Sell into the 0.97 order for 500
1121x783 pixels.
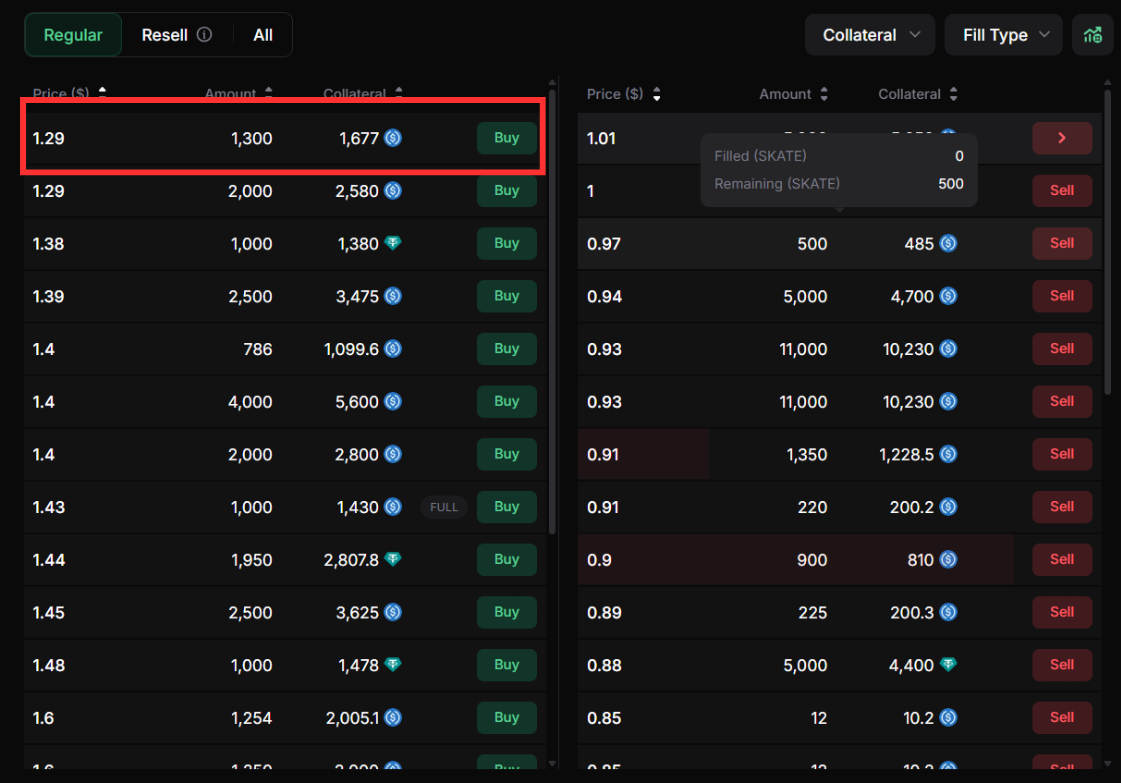pyautogui.click(x=1062, y=243)
